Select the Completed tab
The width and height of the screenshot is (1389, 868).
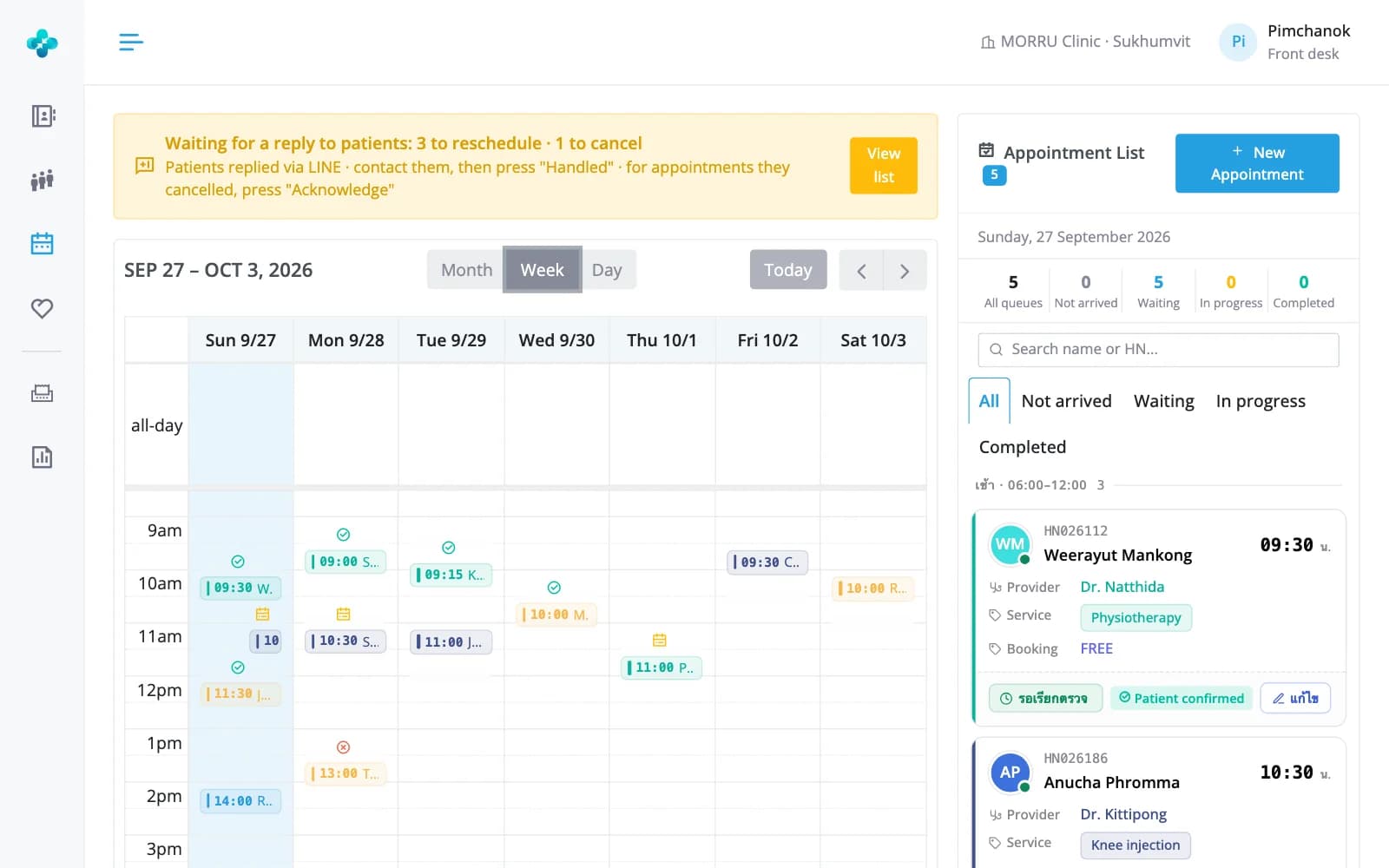click(1023, 447)
